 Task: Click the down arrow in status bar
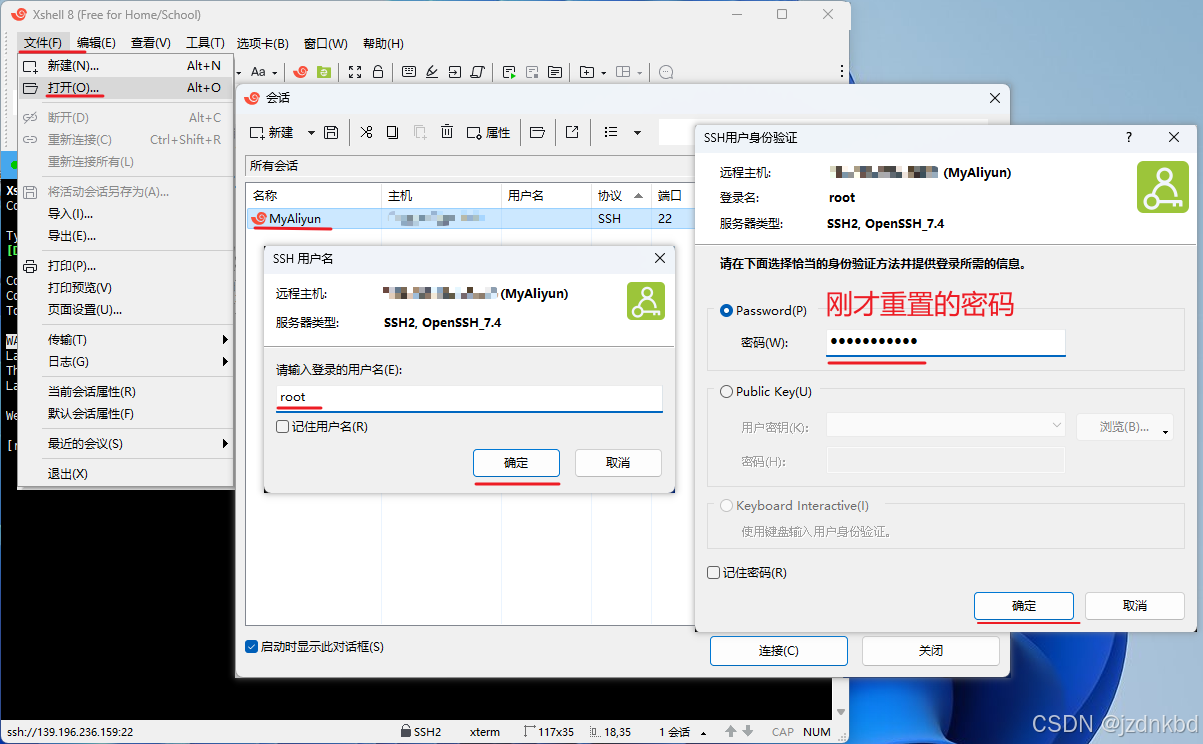coord(746,732)
